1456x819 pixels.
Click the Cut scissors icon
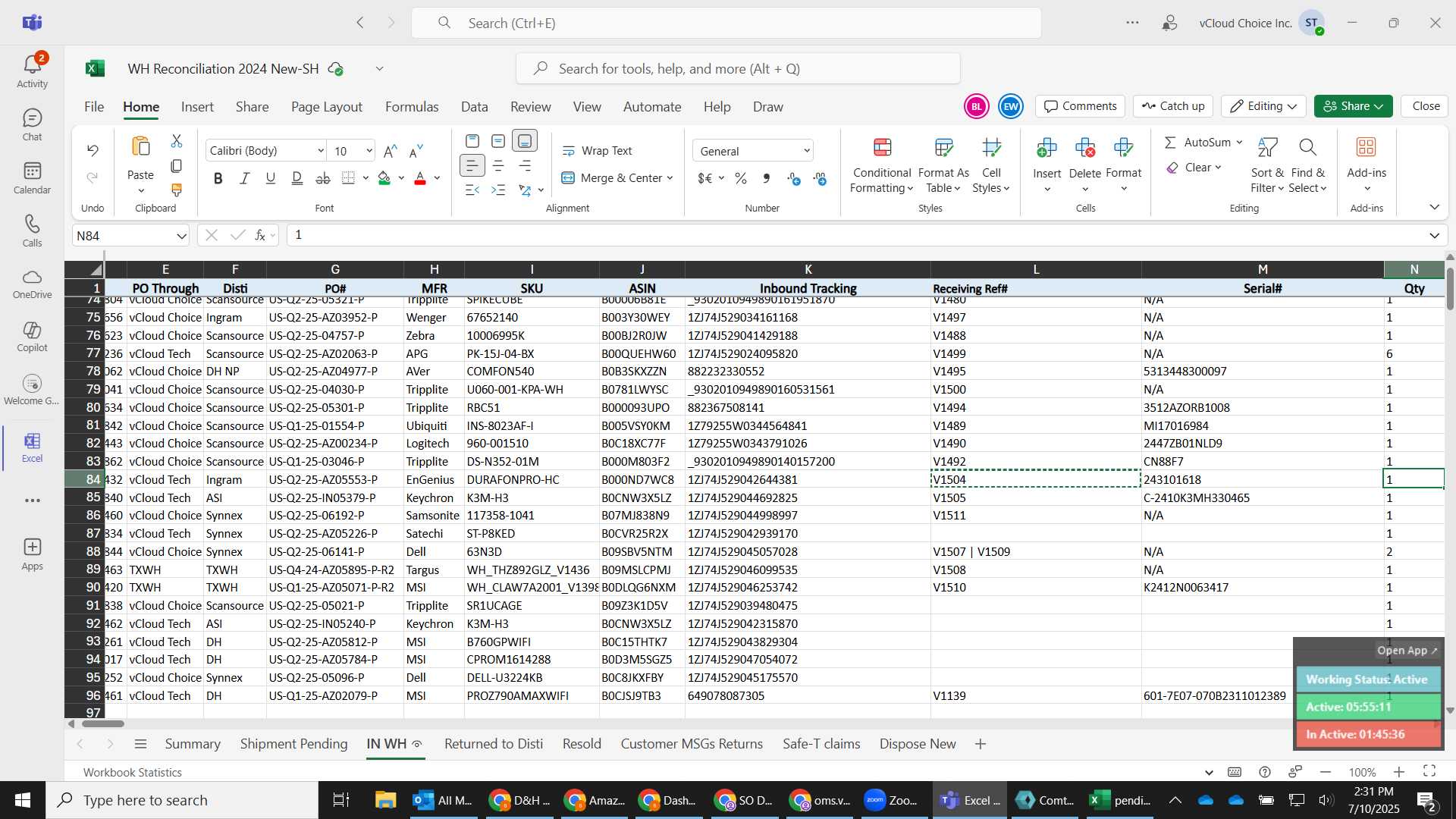[177, 141]
